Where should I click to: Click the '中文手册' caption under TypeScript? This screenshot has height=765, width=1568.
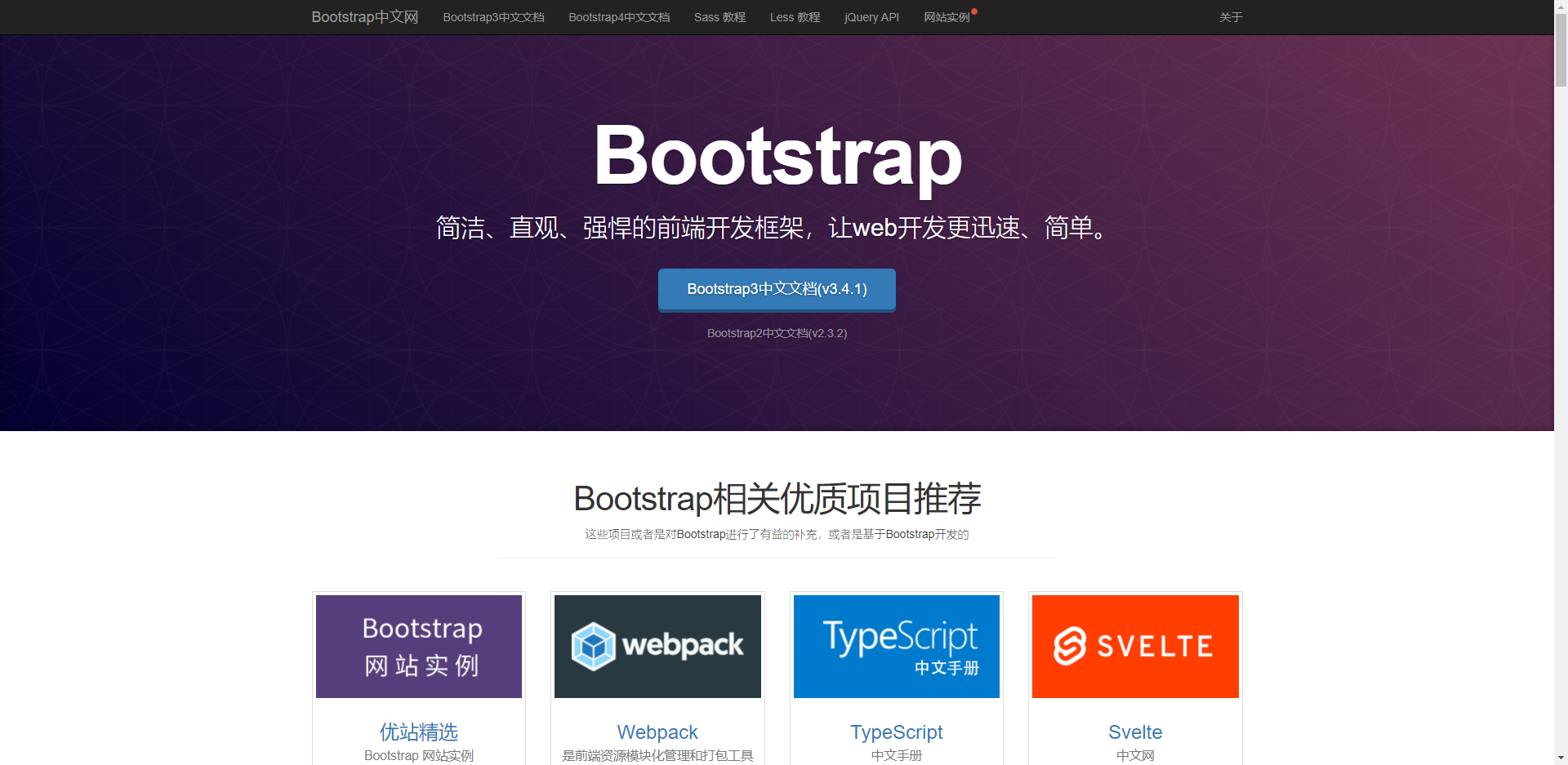pyautogui.click(x=897, y=756)
